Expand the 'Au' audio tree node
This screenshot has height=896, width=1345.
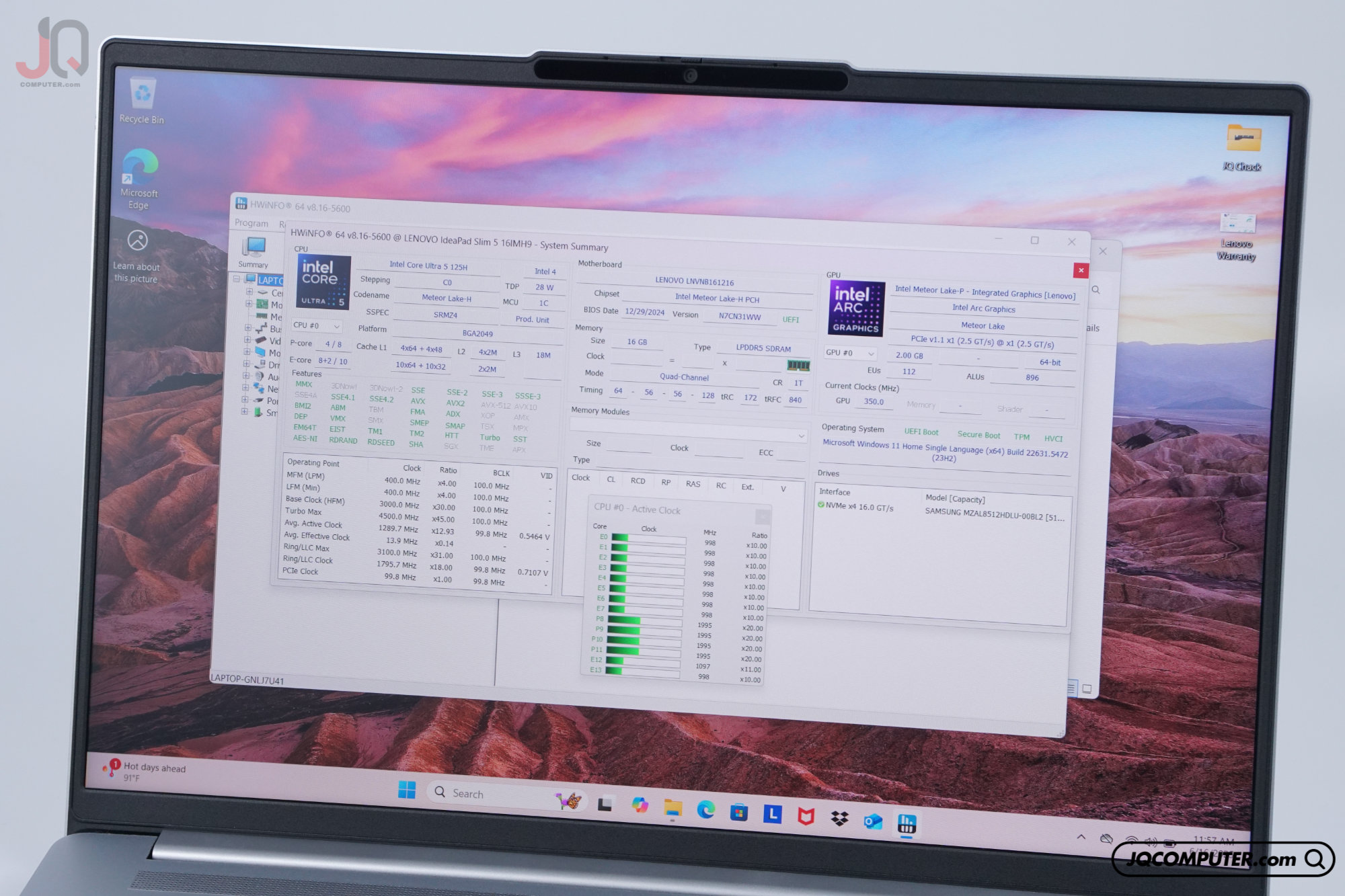[246, 376]
